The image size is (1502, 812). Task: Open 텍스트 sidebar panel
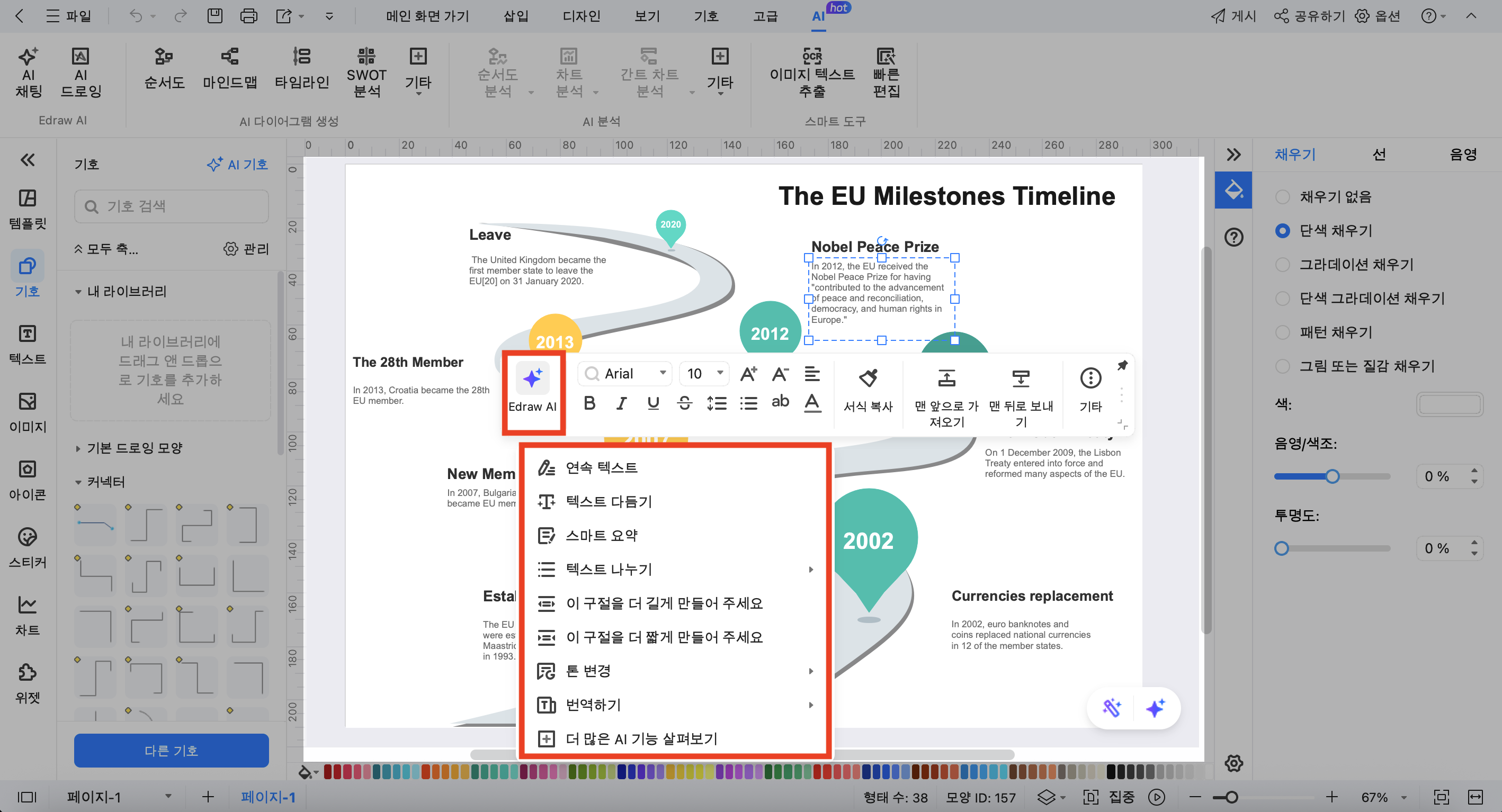pyautogui.click(x=28, y=344)
